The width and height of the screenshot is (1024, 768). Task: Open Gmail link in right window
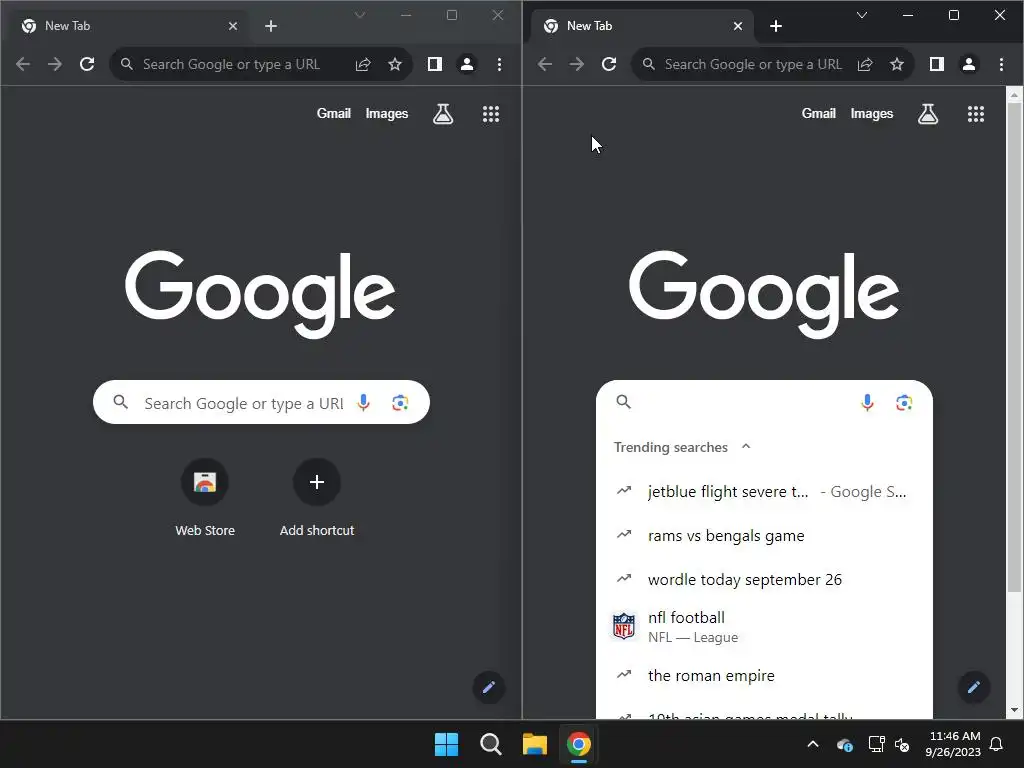coord(819,114)
